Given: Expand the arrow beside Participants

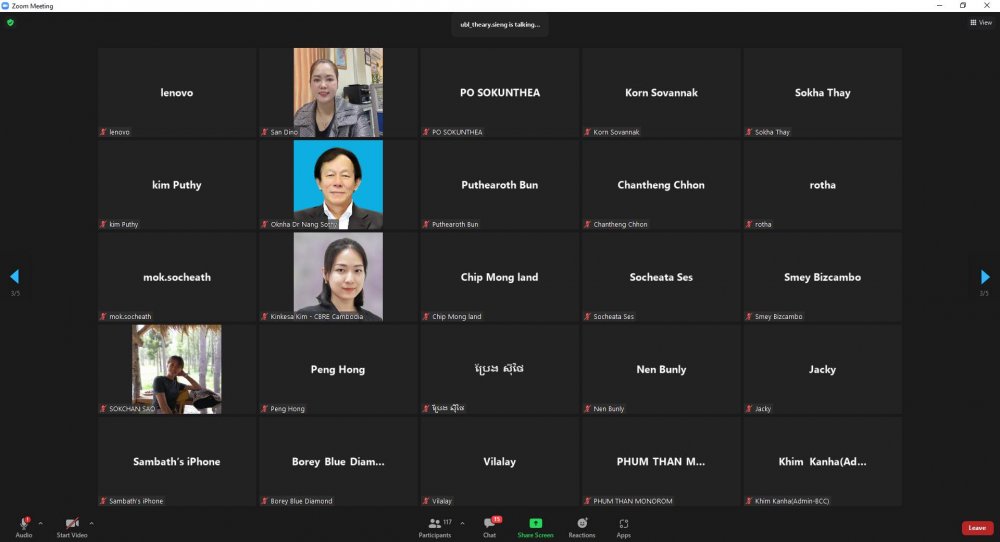Looking at the screenshot, I should tap(462, 523).
